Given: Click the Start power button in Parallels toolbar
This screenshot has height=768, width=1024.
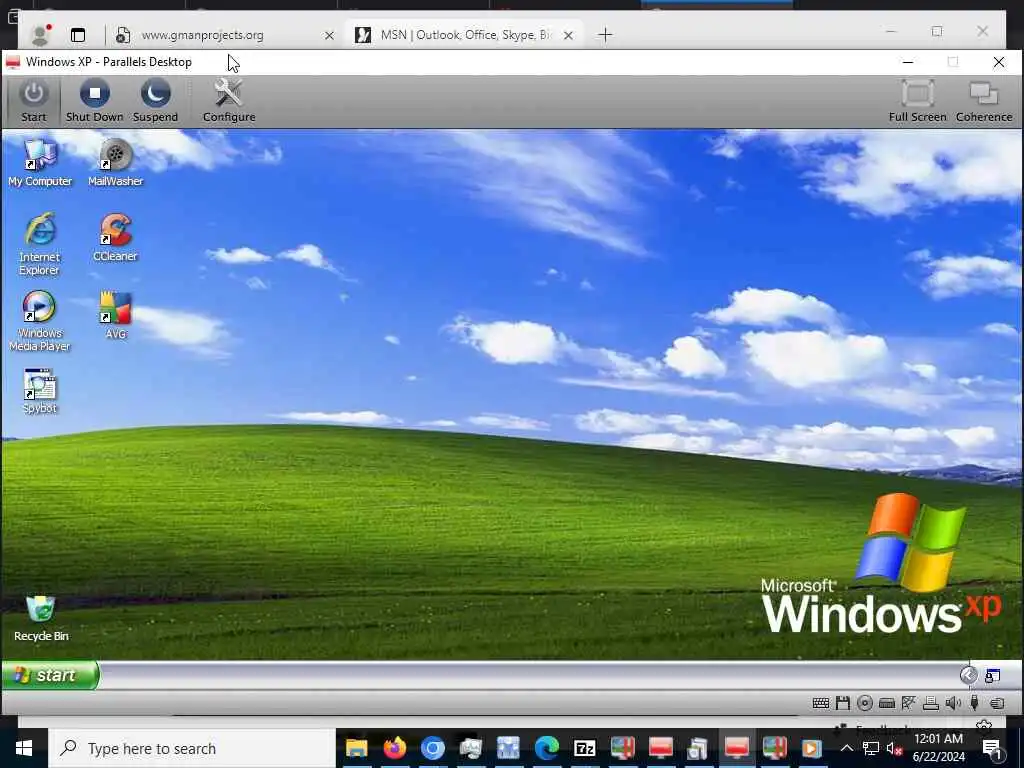Looking at the screenshot, I should (33, 101).
